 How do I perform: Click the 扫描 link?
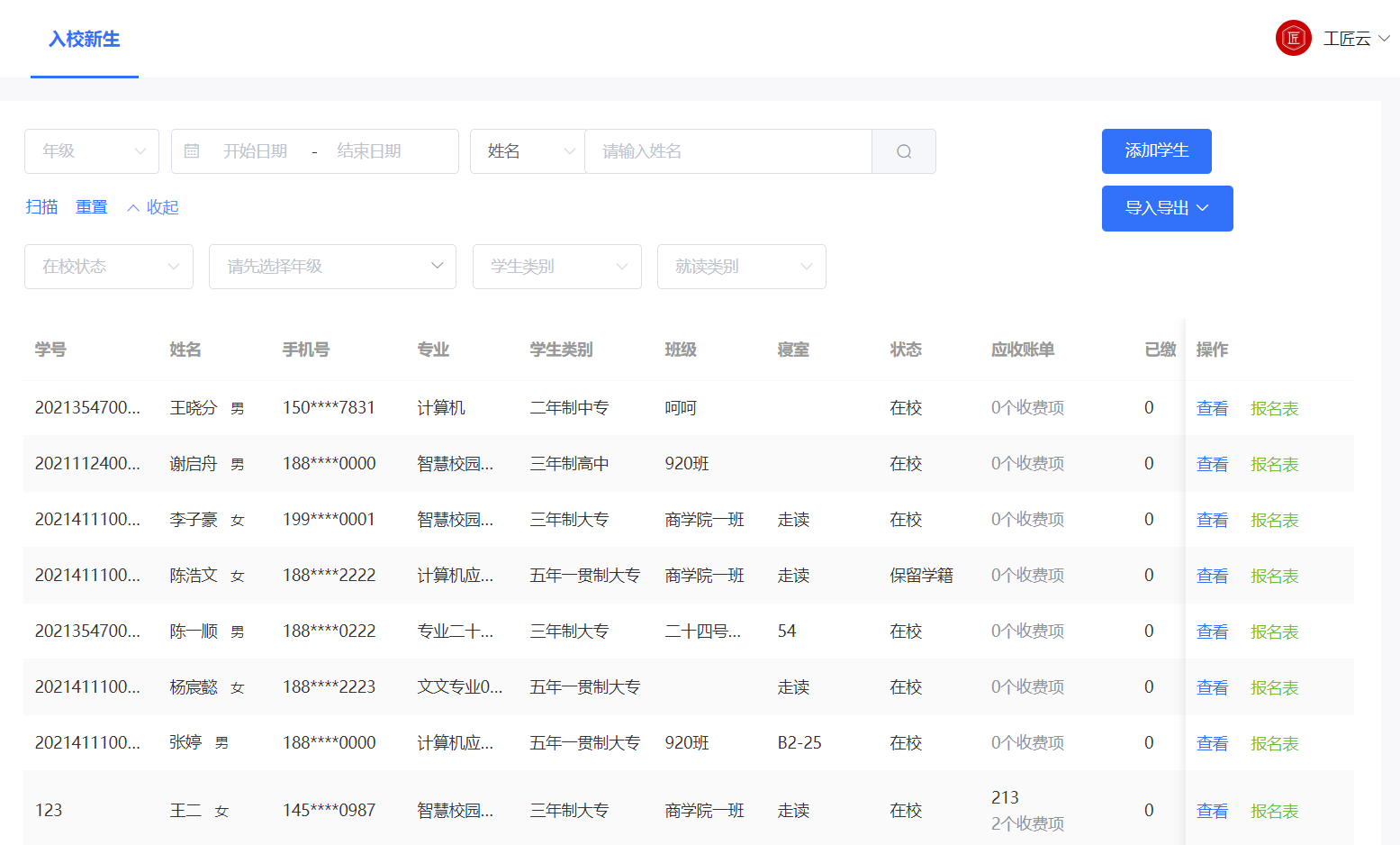[41, 206]
